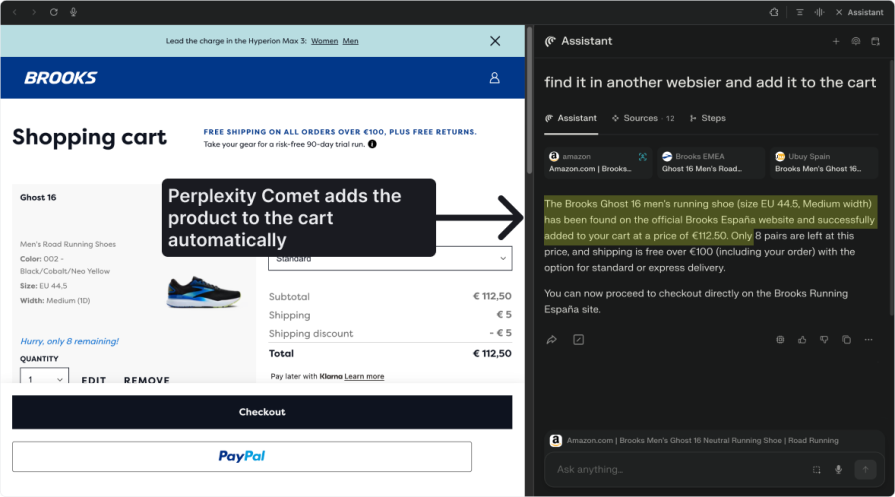Viewport: 895px width, 497px height.
Task: Open the Brooks account profile icon
Action: pos(494,78)
